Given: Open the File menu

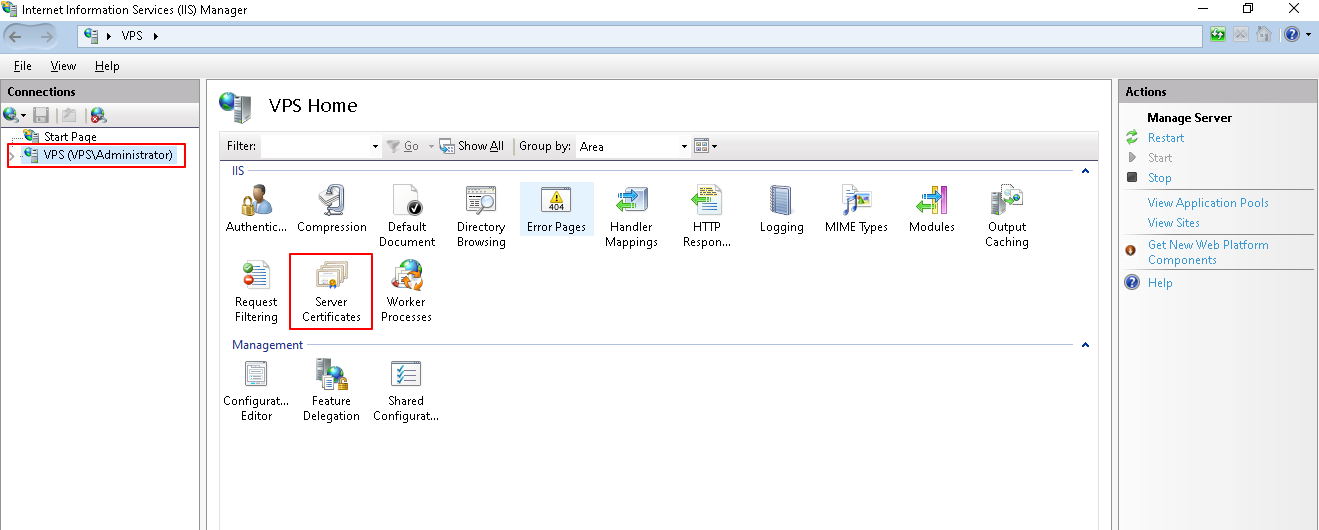Looking at the screenshot, I should coord(22,66).
